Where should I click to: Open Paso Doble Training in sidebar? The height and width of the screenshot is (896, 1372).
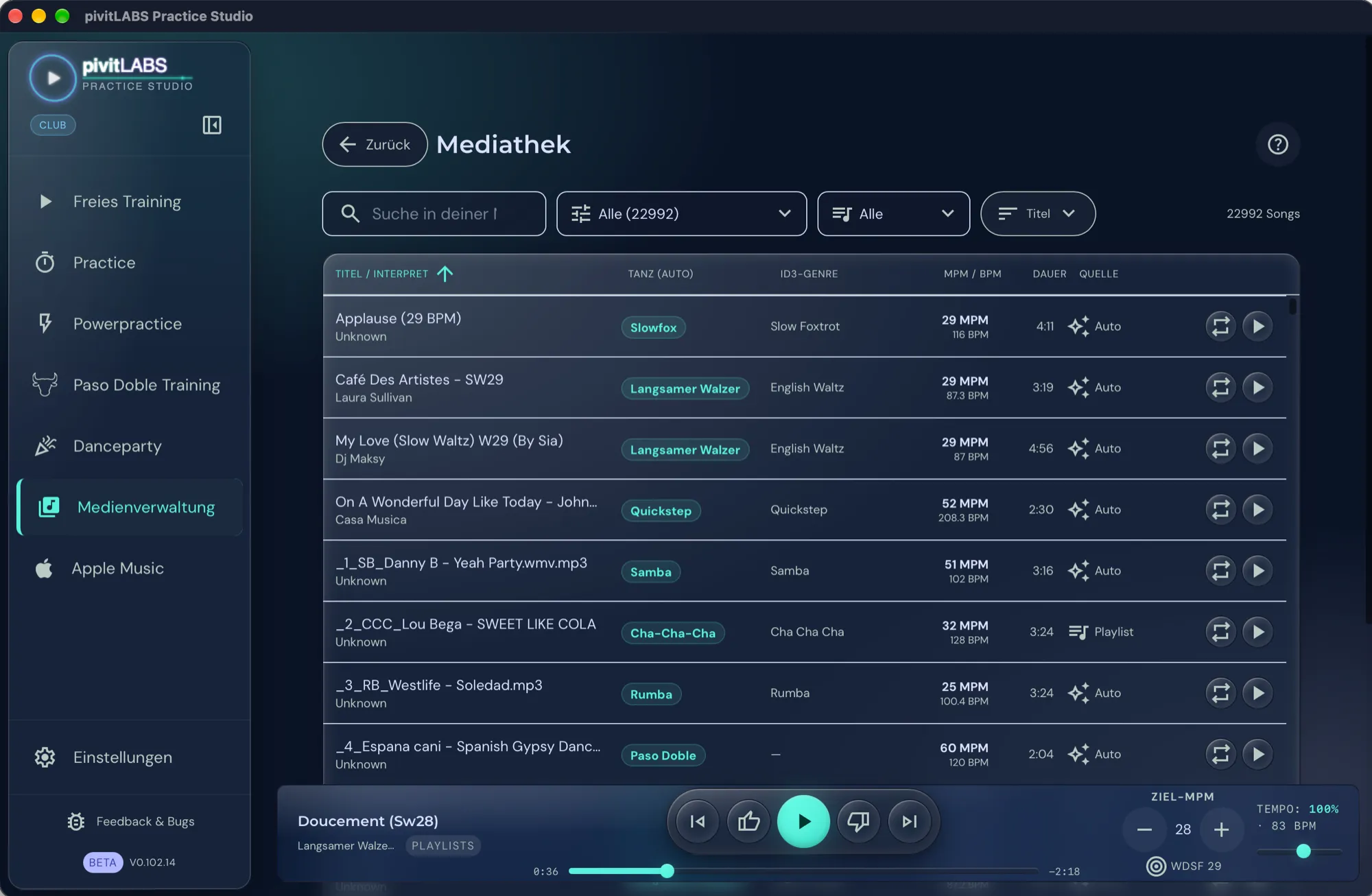point(130,385)
